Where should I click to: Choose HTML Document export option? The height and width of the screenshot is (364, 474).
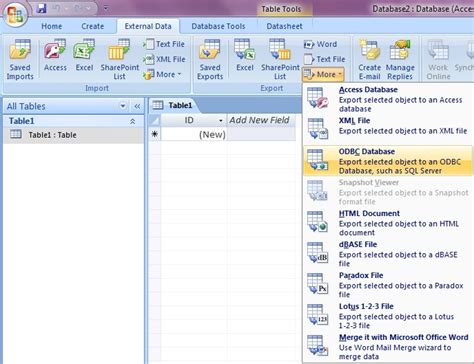point(388,223)
